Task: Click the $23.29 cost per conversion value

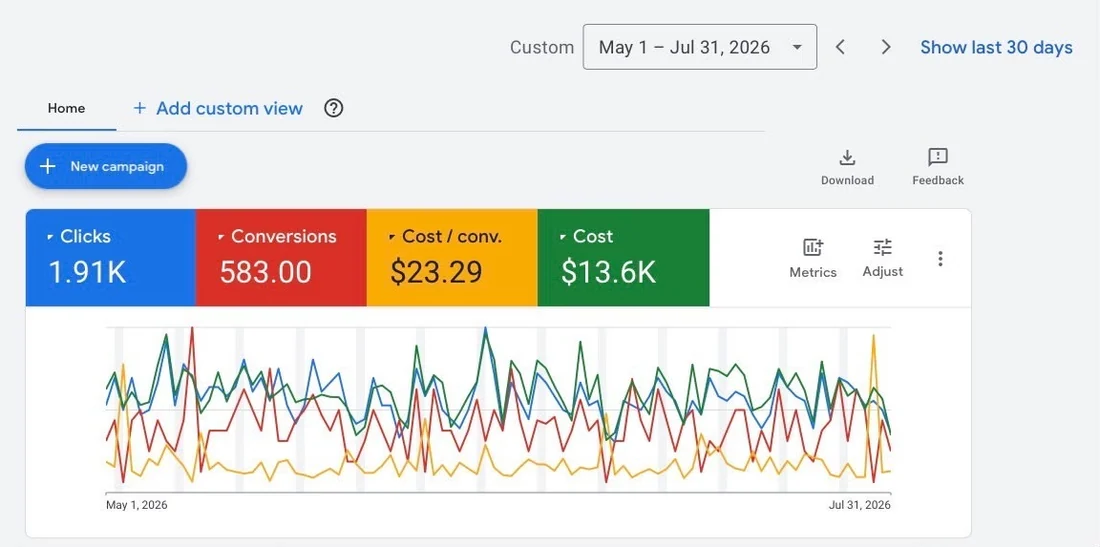Action: point(436,272)
